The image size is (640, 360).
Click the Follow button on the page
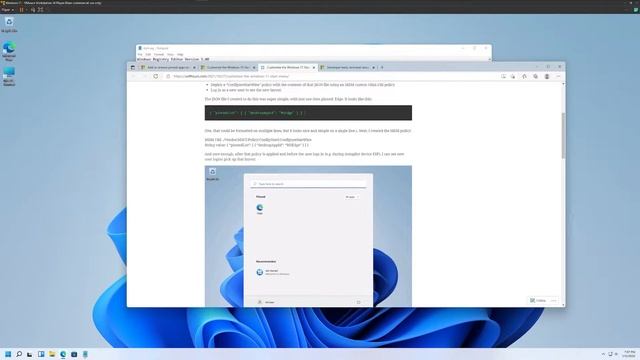(539, 300)
